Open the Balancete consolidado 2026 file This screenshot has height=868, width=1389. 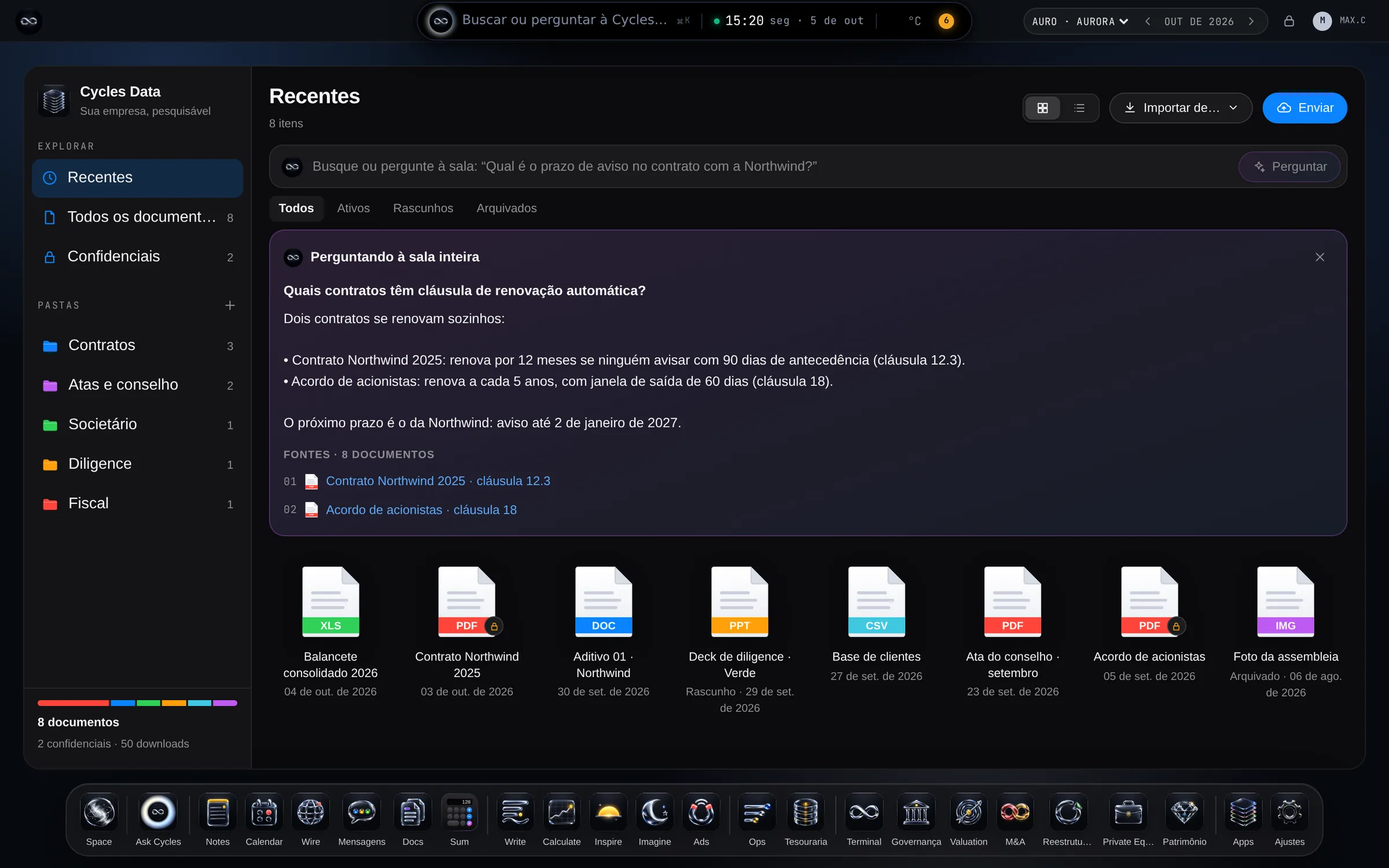330,631
